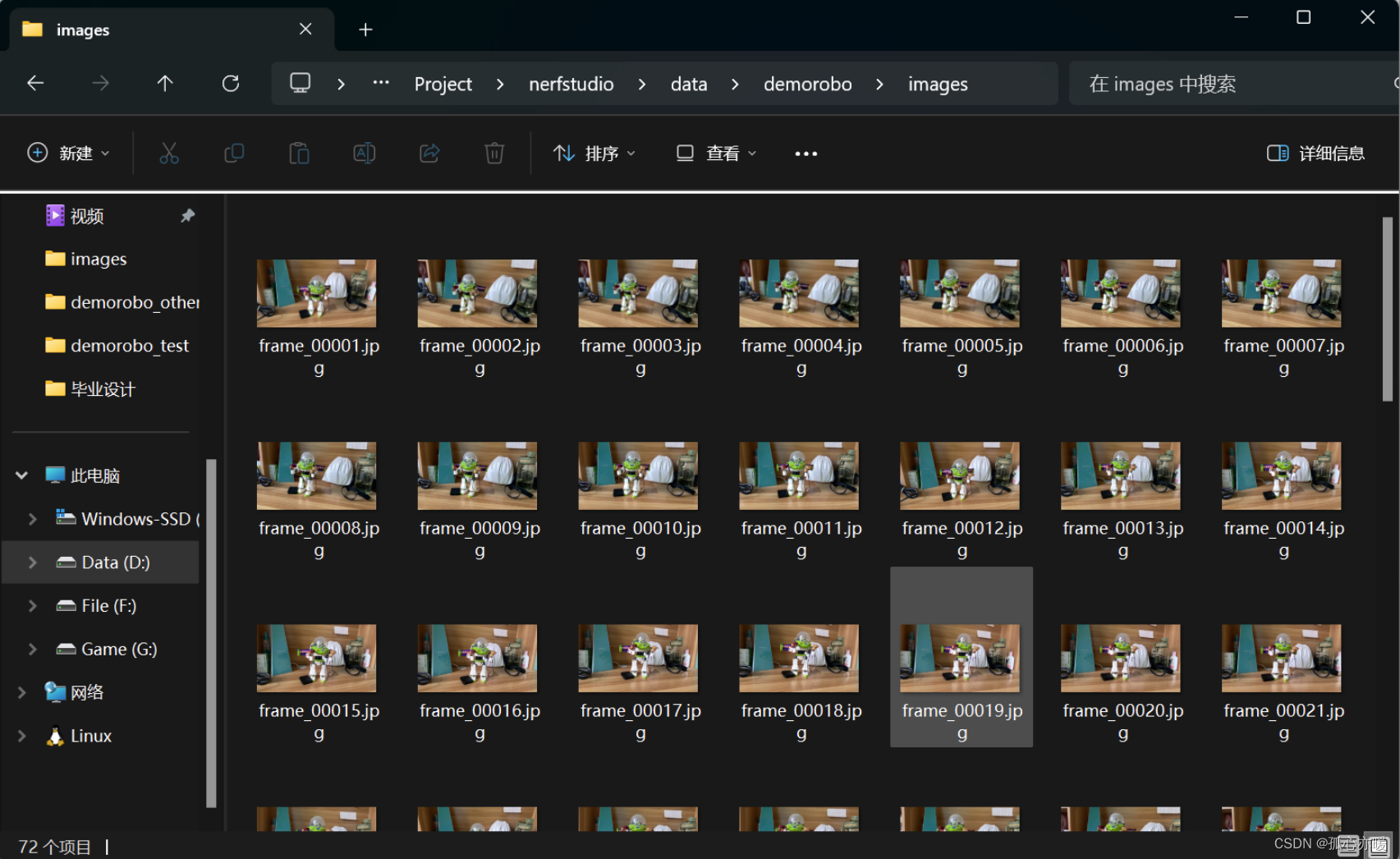Go back to the previous folder
Image resolution: width=1400 pixels, height=859 pixels.
pos(35,83)
